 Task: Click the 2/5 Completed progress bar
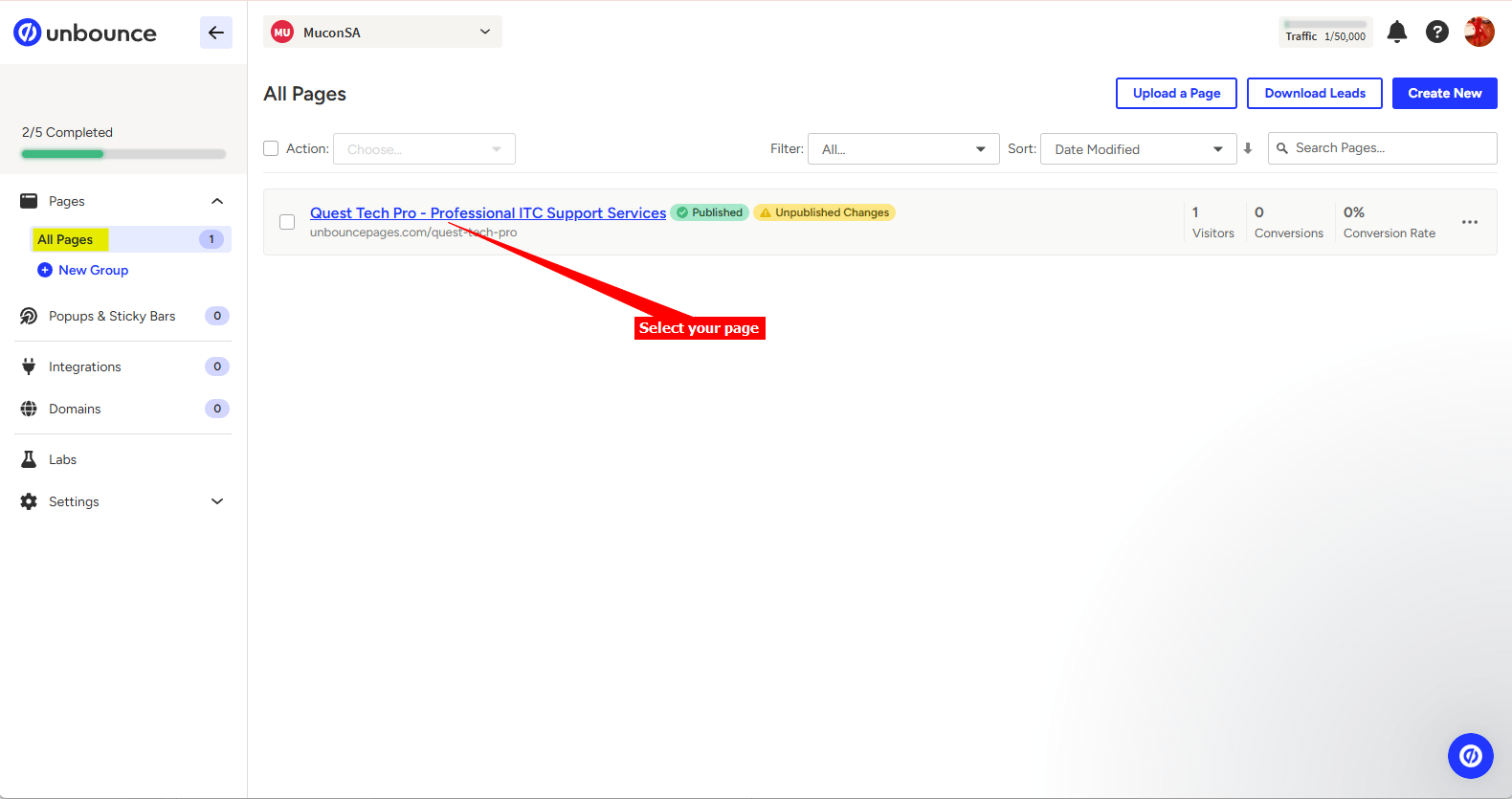coord(123,153)
